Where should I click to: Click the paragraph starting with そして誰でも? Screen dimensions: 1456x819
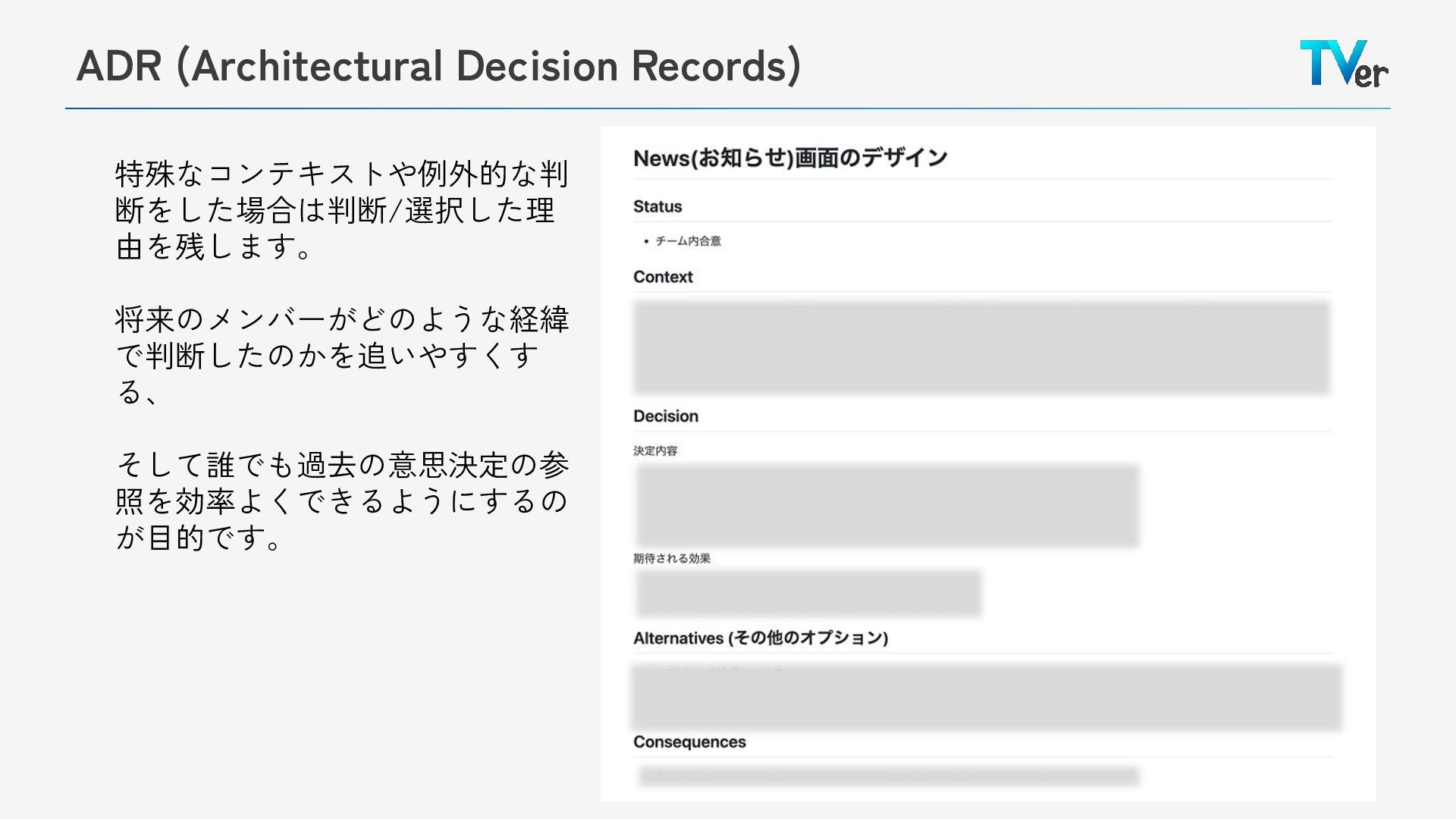coord(341,500)
